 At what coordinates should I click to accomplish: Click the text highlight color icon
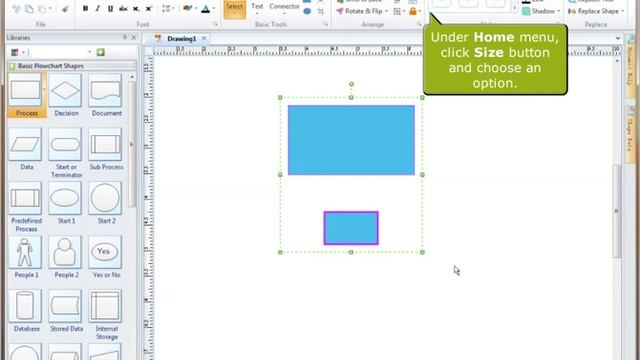188,9
